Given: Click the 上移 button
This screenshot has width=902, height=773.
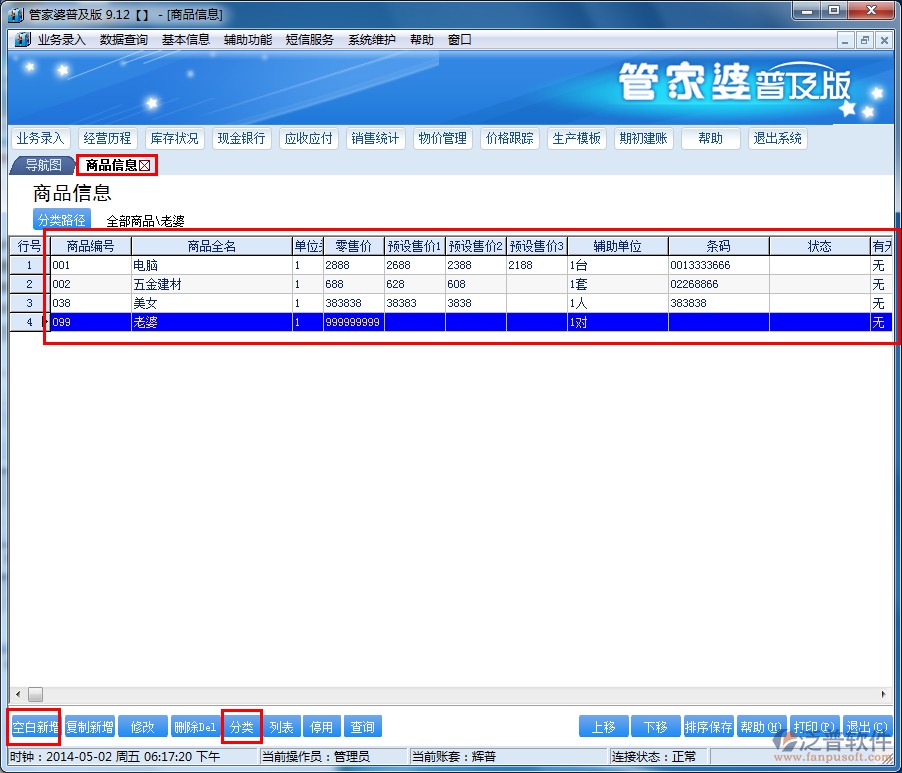Looking at the screenshot, I should [x=603, y=727].
